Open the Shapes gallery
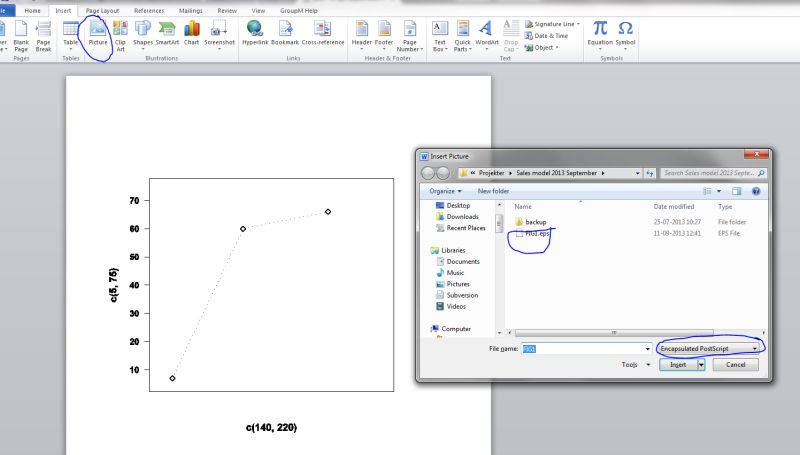 [143, 35]
